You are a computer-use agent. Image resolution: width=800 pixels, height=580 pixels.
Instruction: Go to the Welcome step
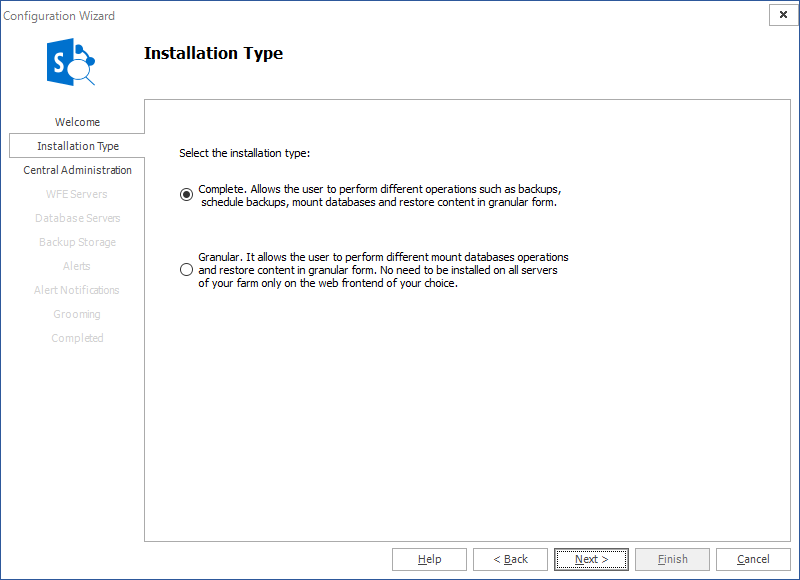pyautogui.click(x=77, y=122)
